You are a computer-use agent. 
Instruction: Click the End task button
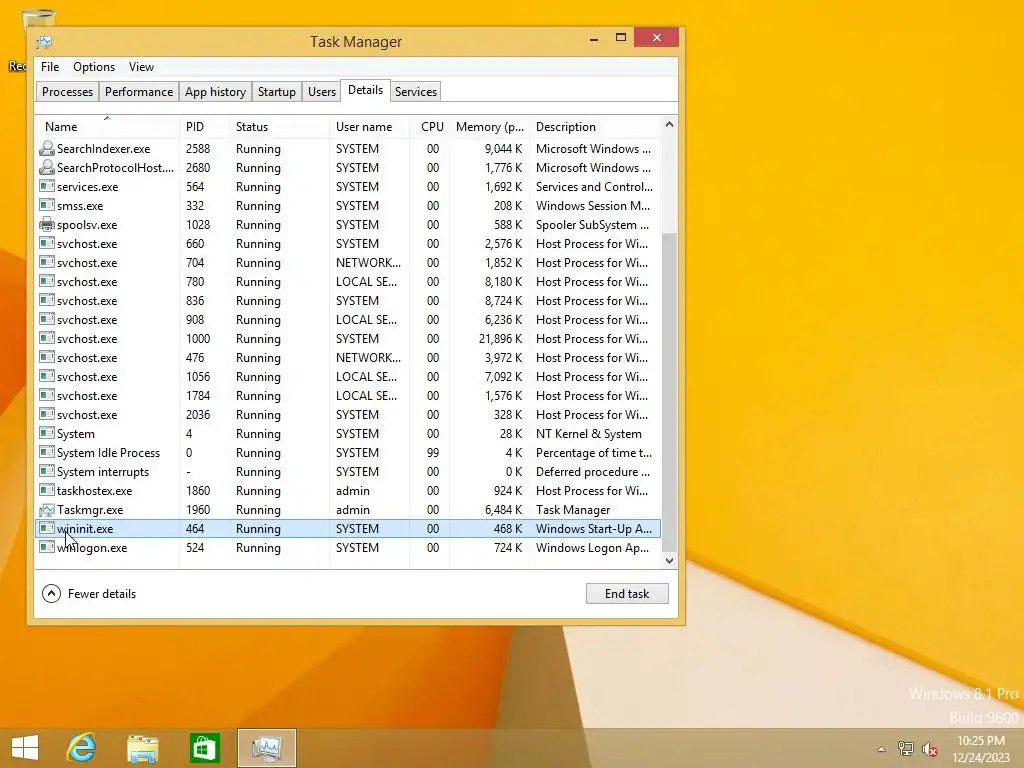point(627,594)
